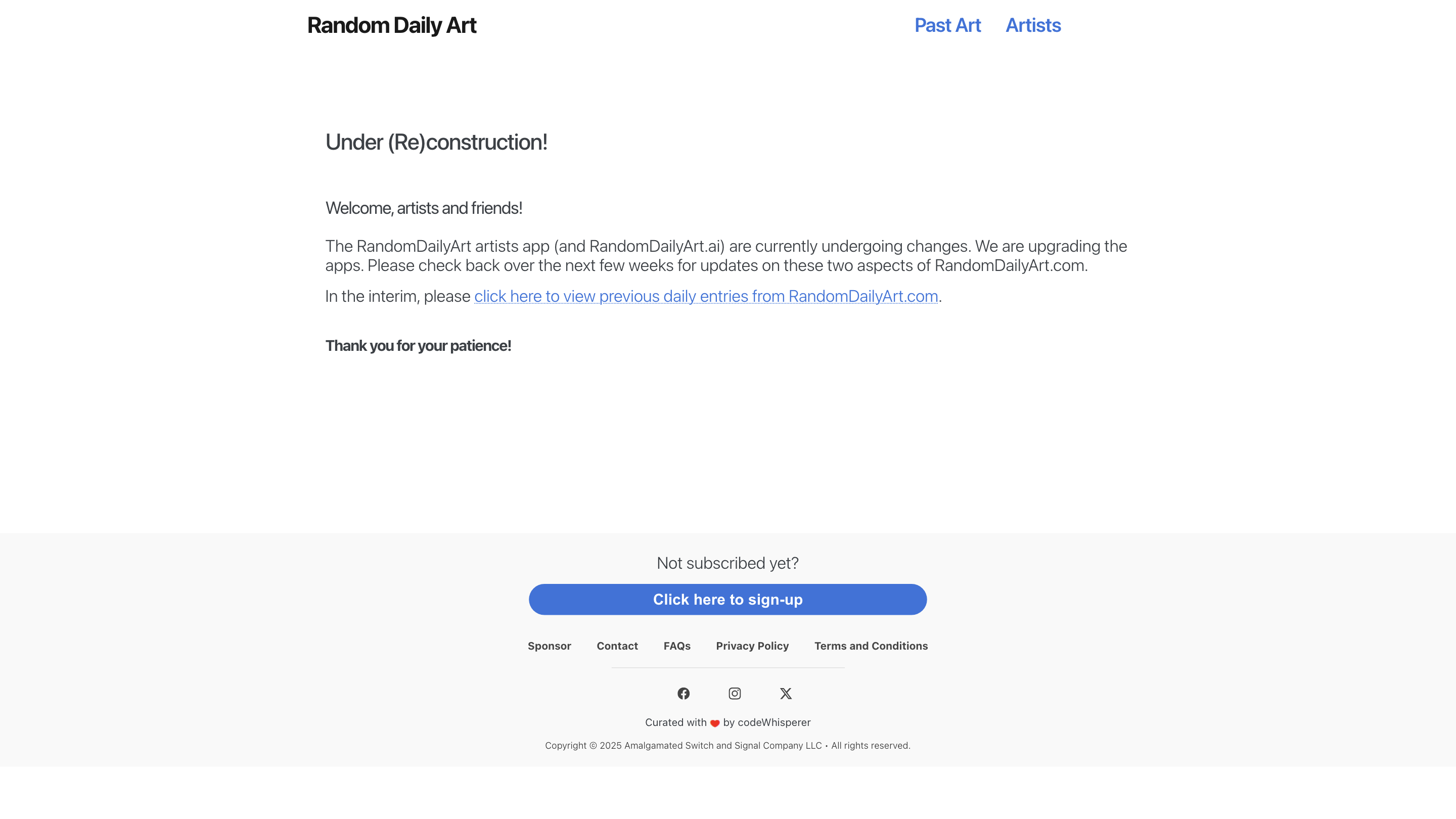Open the Contact page
Screen dimensions: 1456x819
point(617,646)
